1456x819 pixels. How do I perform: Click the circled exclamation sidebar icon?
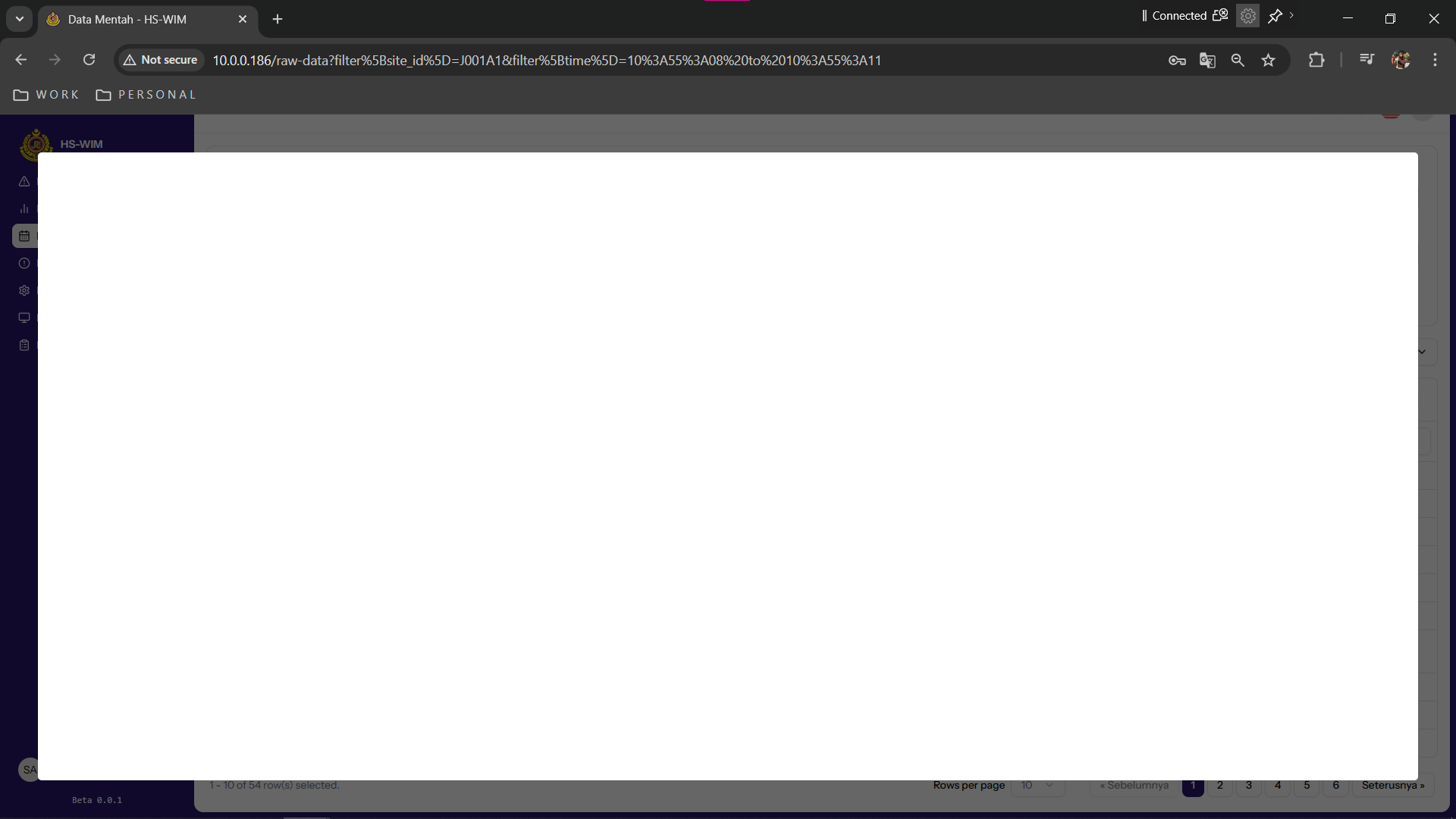click(24, 263)
